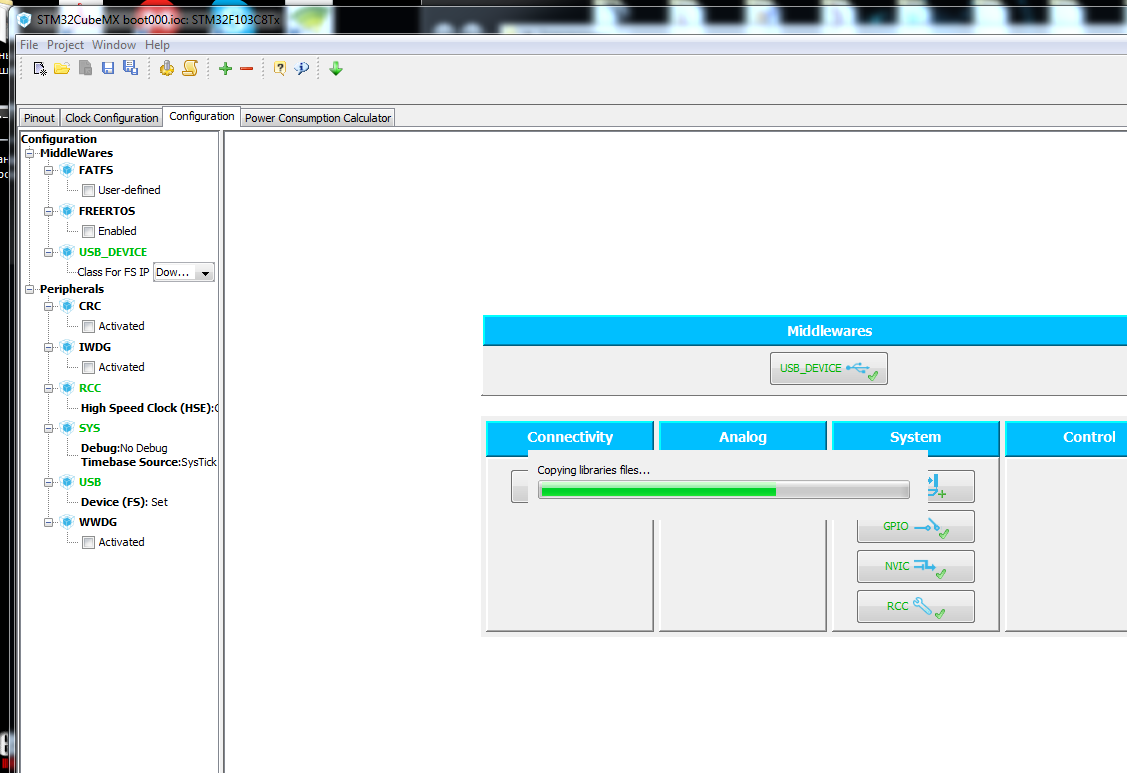Open the USB_DEVICE middleware button
This screenshot has height=773, width=1127.
829,368
